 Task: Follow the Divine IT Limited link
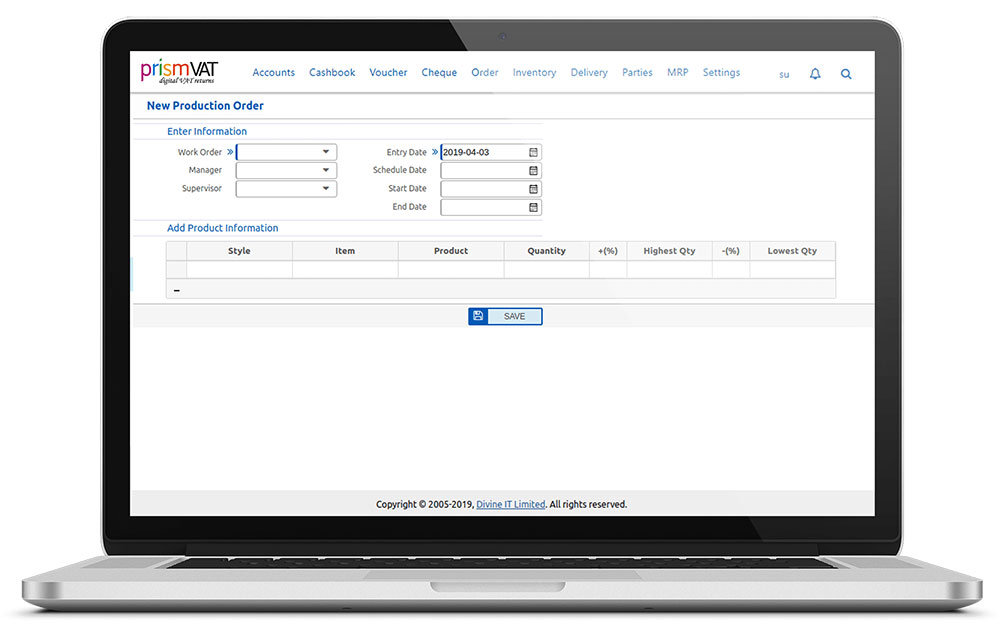[511, 505]
